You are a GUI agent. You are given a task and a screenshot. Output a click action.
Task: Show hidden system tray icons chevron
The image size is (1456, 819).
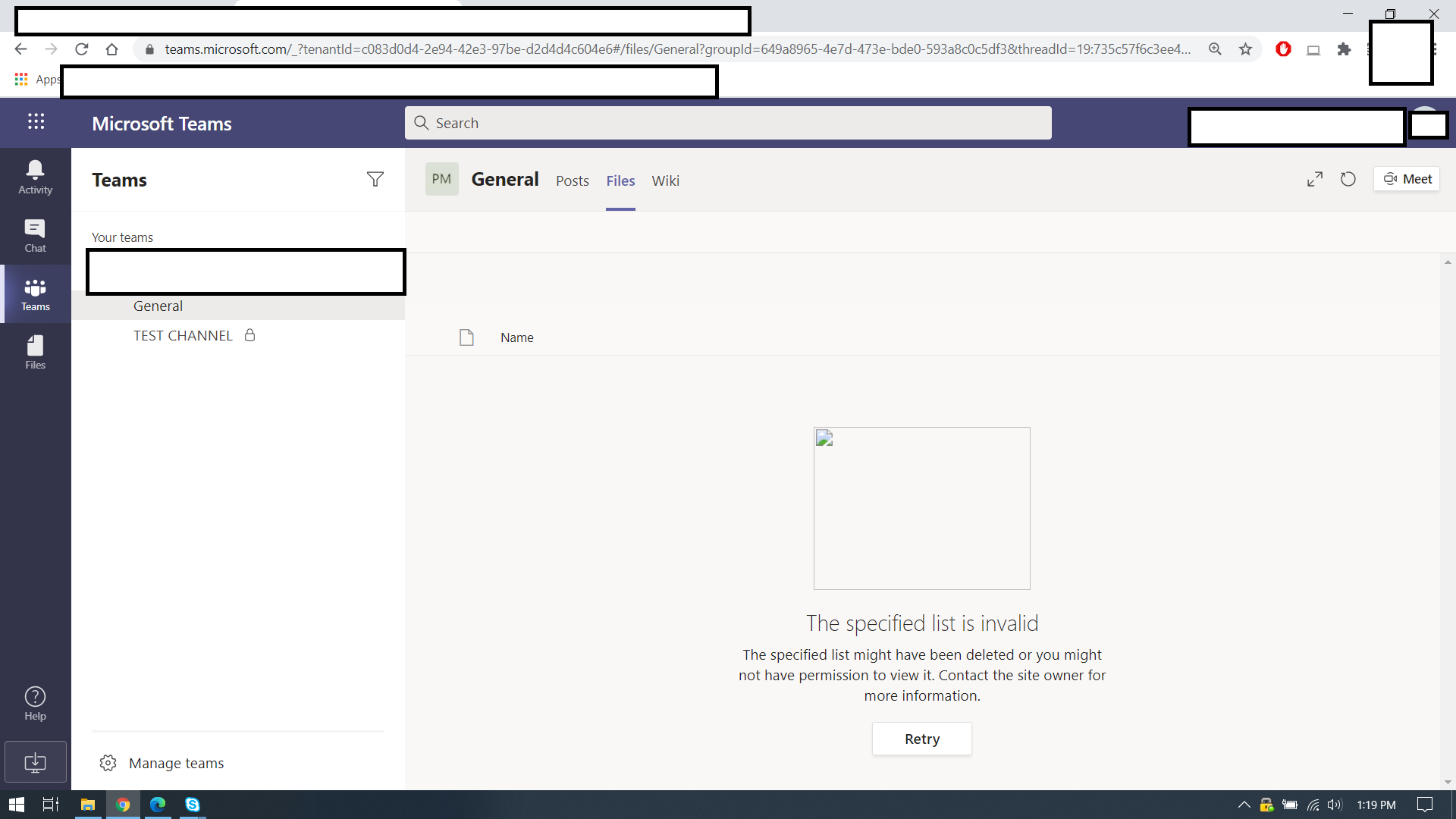(x=1244, y=805)
